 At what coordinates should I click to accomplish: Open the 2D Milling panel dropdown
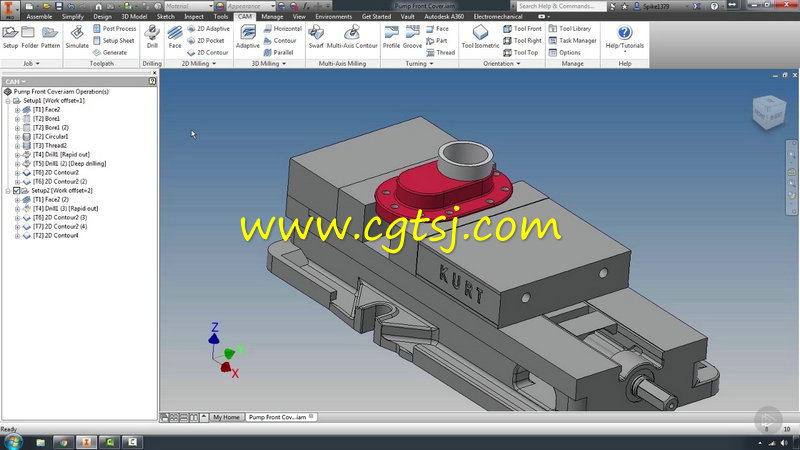198,64
